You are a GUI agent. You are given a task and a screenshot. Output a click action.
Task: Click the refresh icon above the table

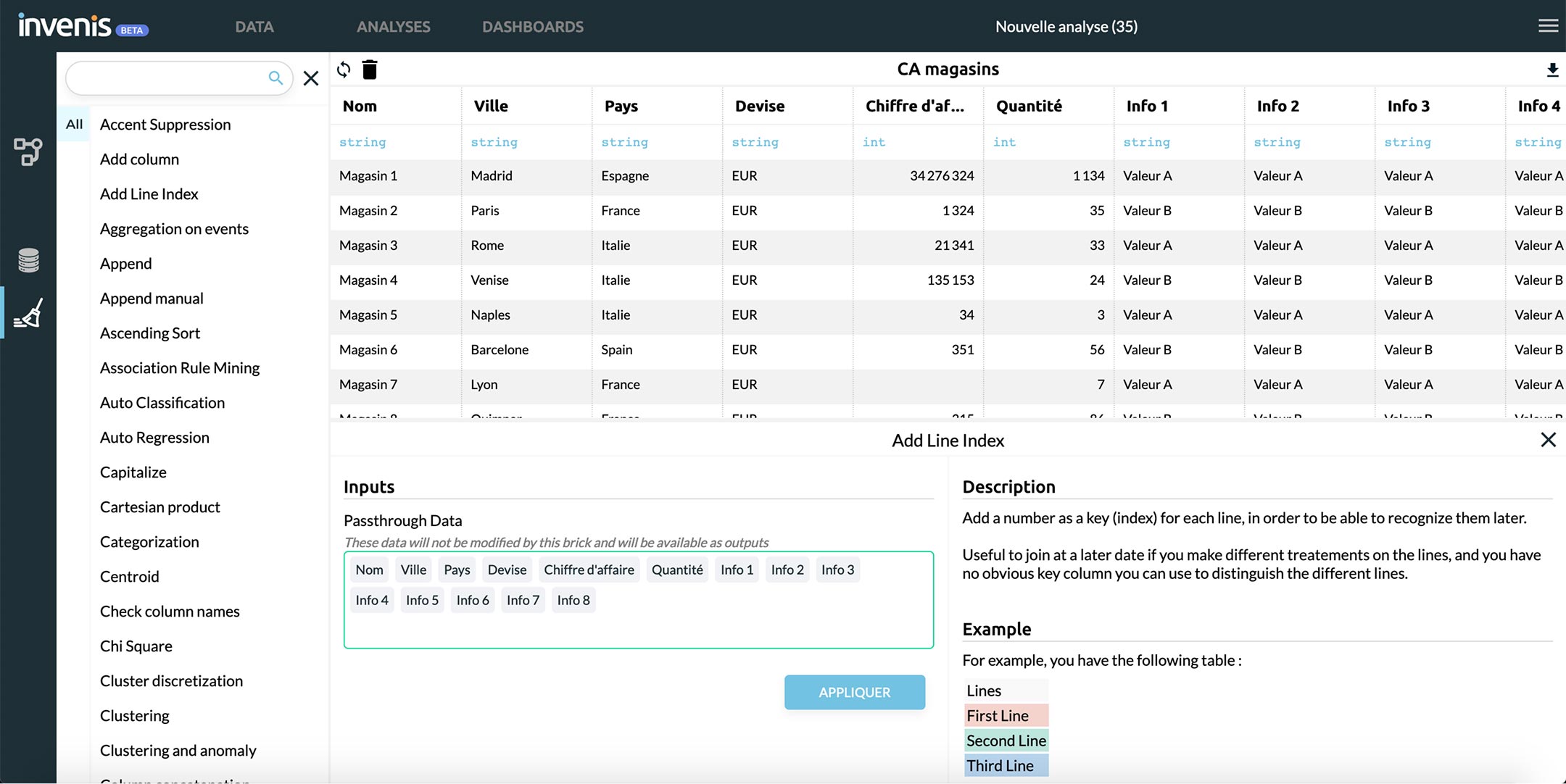click(x=344, y=70)
